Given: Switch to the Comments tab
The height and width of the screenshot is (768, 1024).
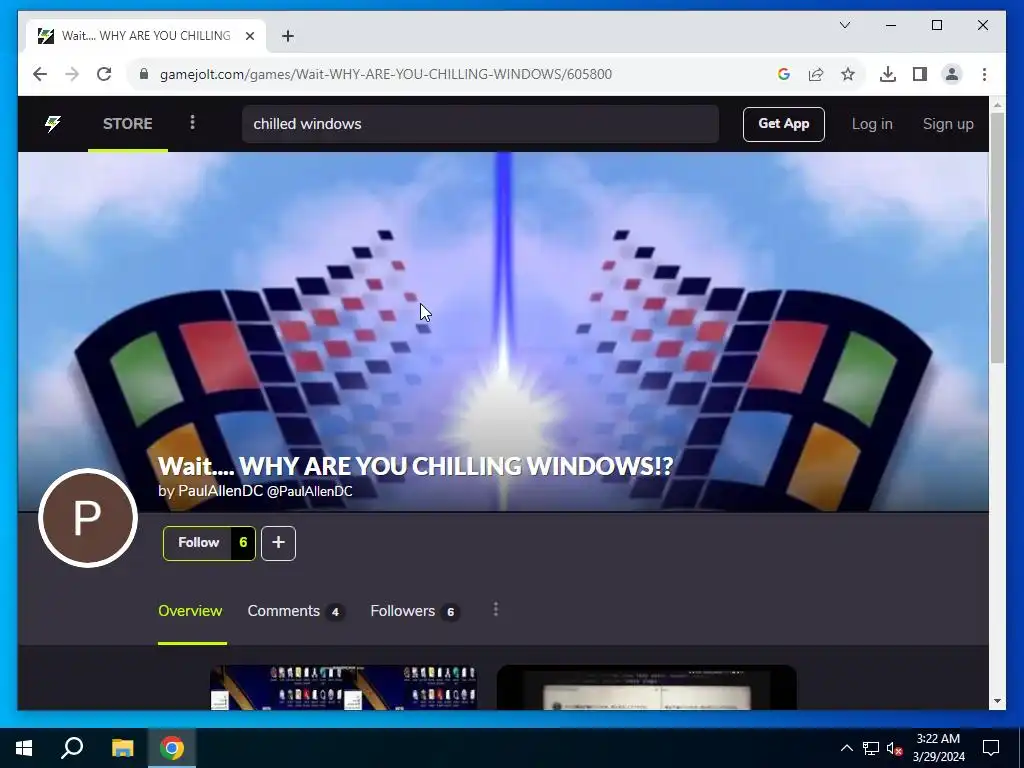Looking at the screenshot, I should click(296, 611).
